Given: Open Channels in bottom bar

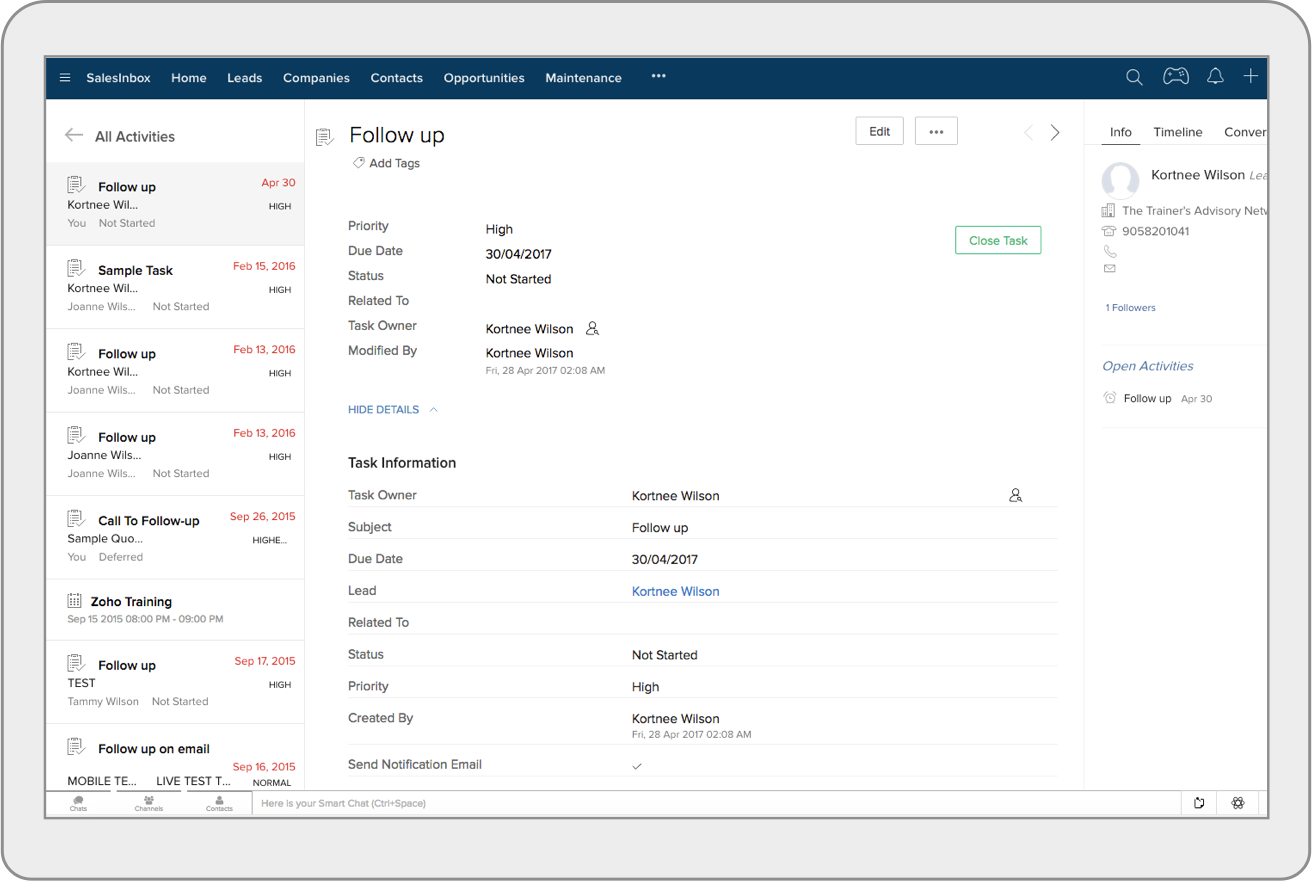Looking at the screenshot, I should point(148,803).
